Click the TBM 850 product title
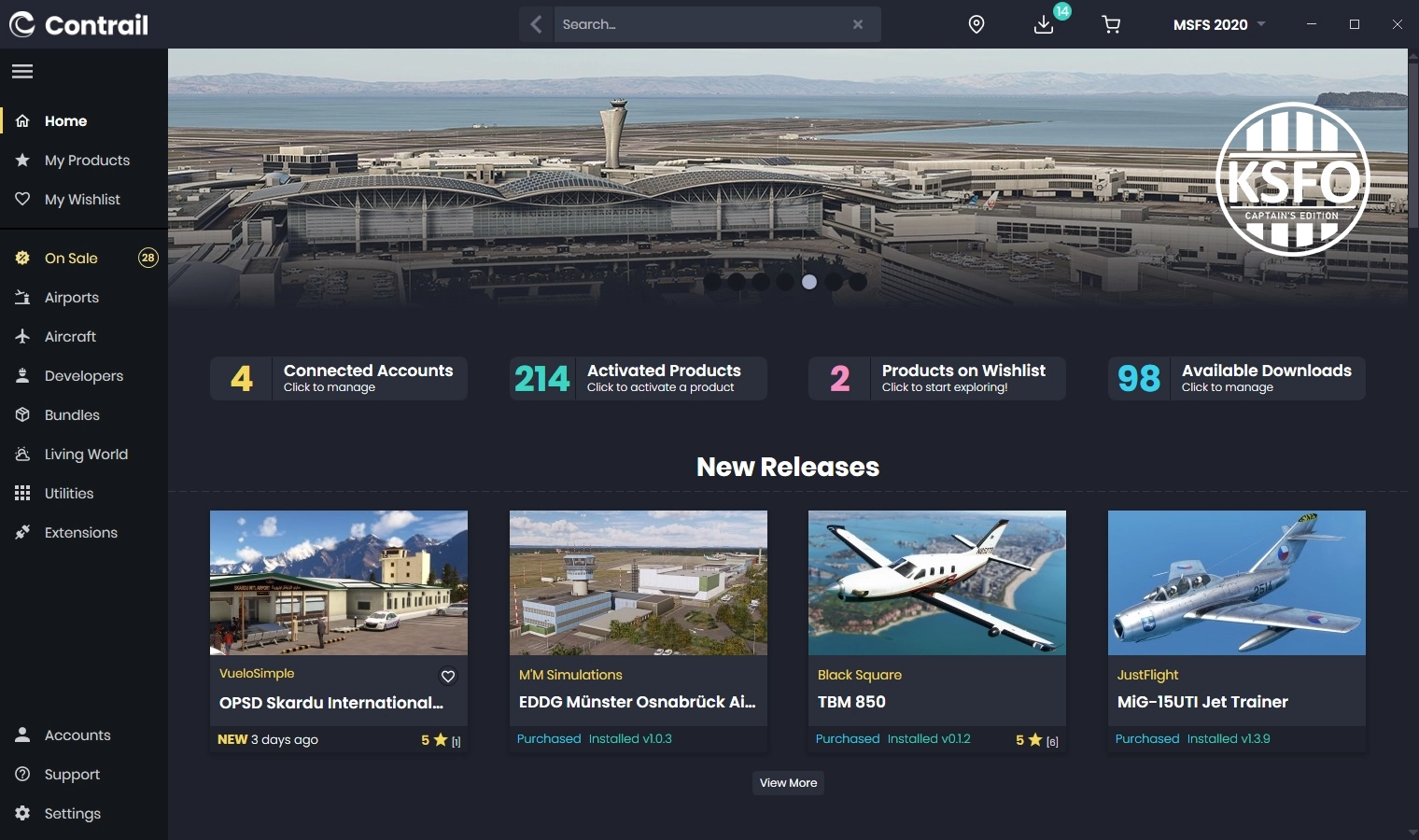 851,702
